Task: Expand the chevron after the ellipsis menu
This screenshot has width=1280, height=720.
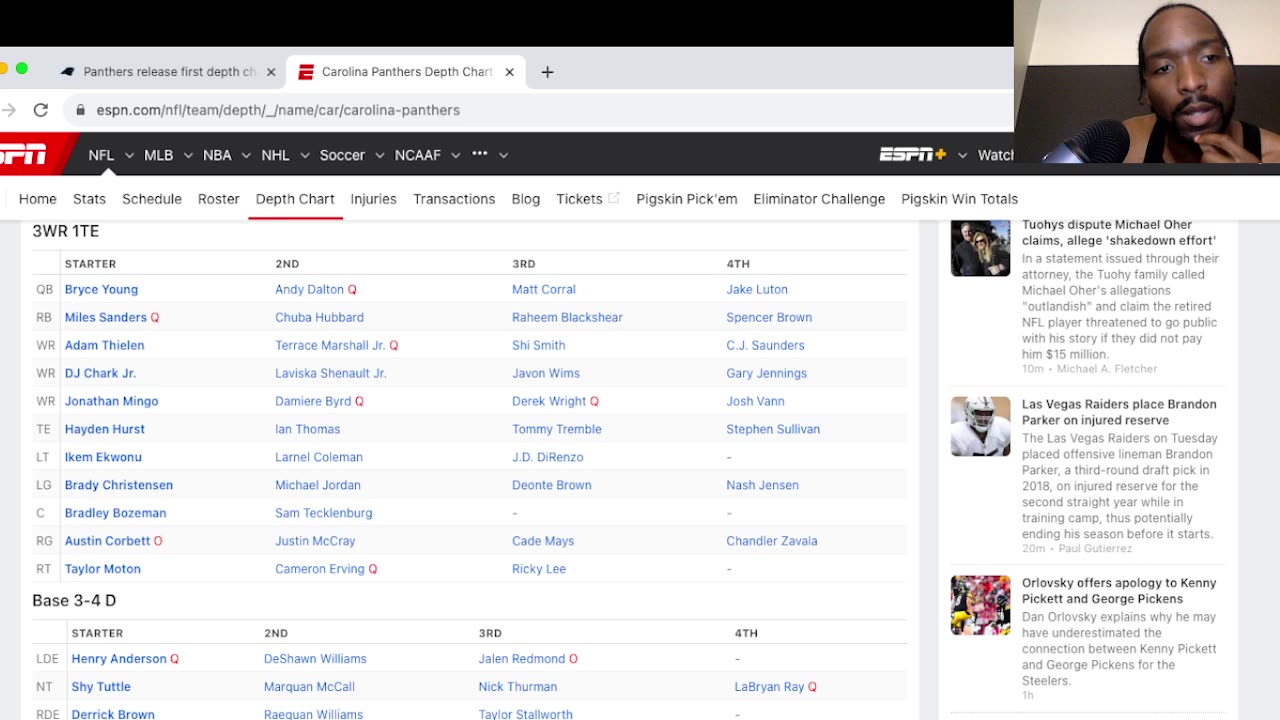Action: 503,155
